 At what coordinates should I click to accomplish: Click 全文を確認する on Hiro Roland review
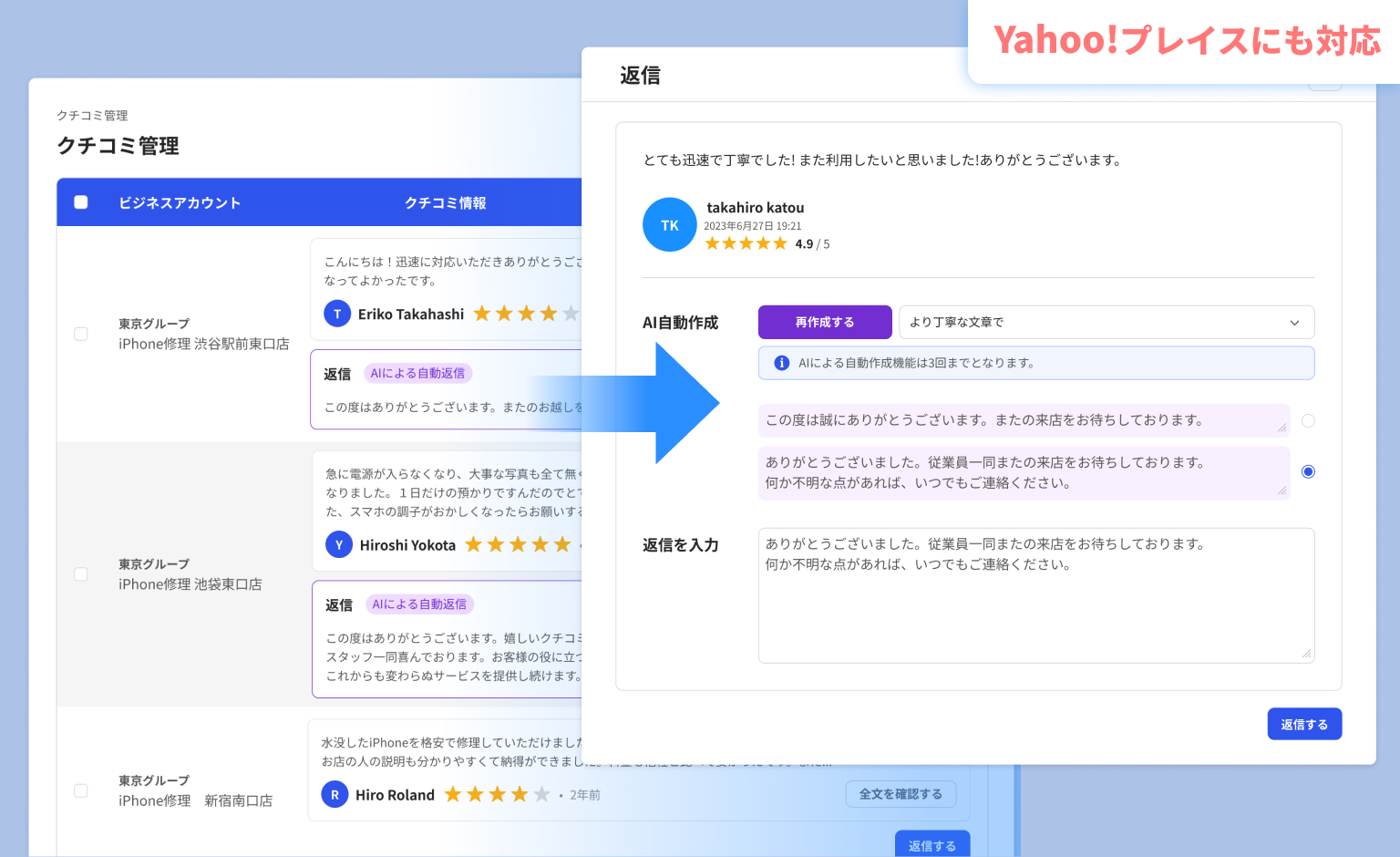coord(901,794)
